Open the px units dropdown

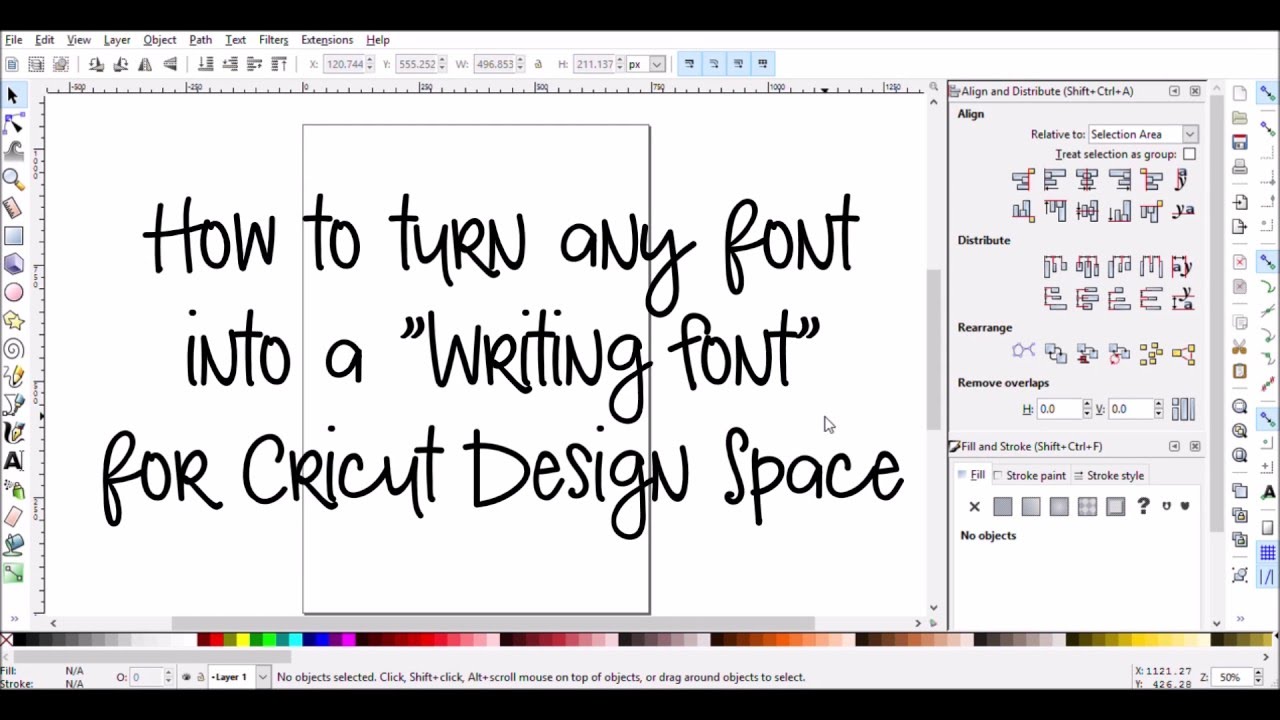tap(645, 64)
